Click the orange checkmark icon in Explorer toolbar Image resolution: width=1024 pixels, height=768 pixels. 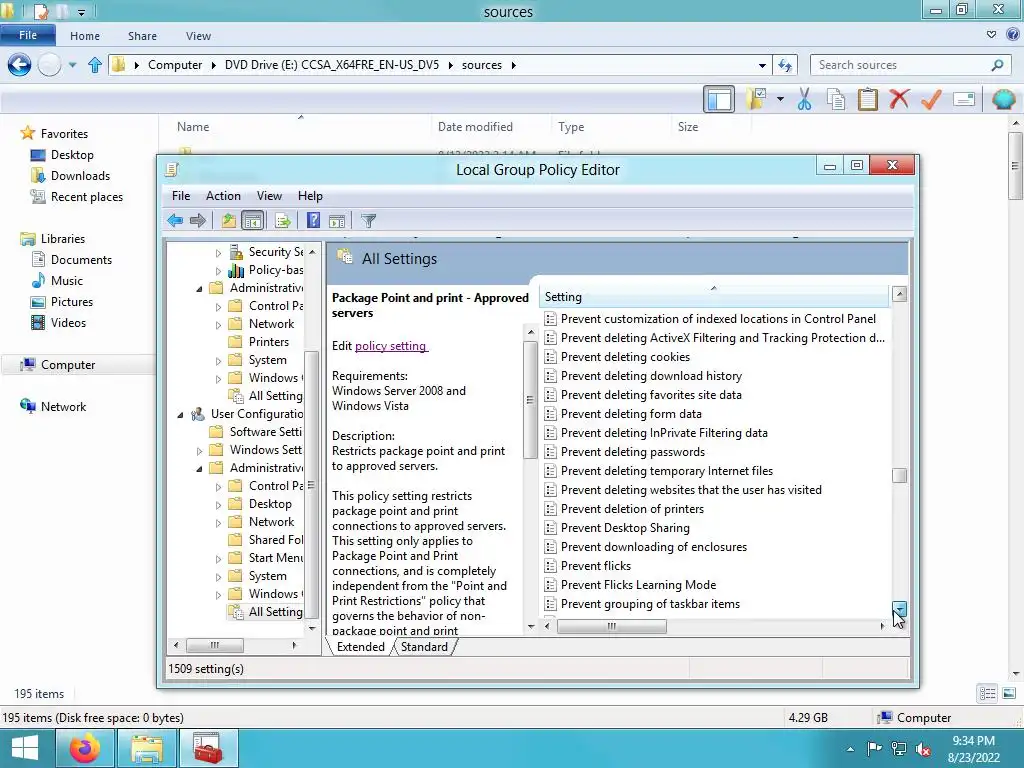[931, 99]
